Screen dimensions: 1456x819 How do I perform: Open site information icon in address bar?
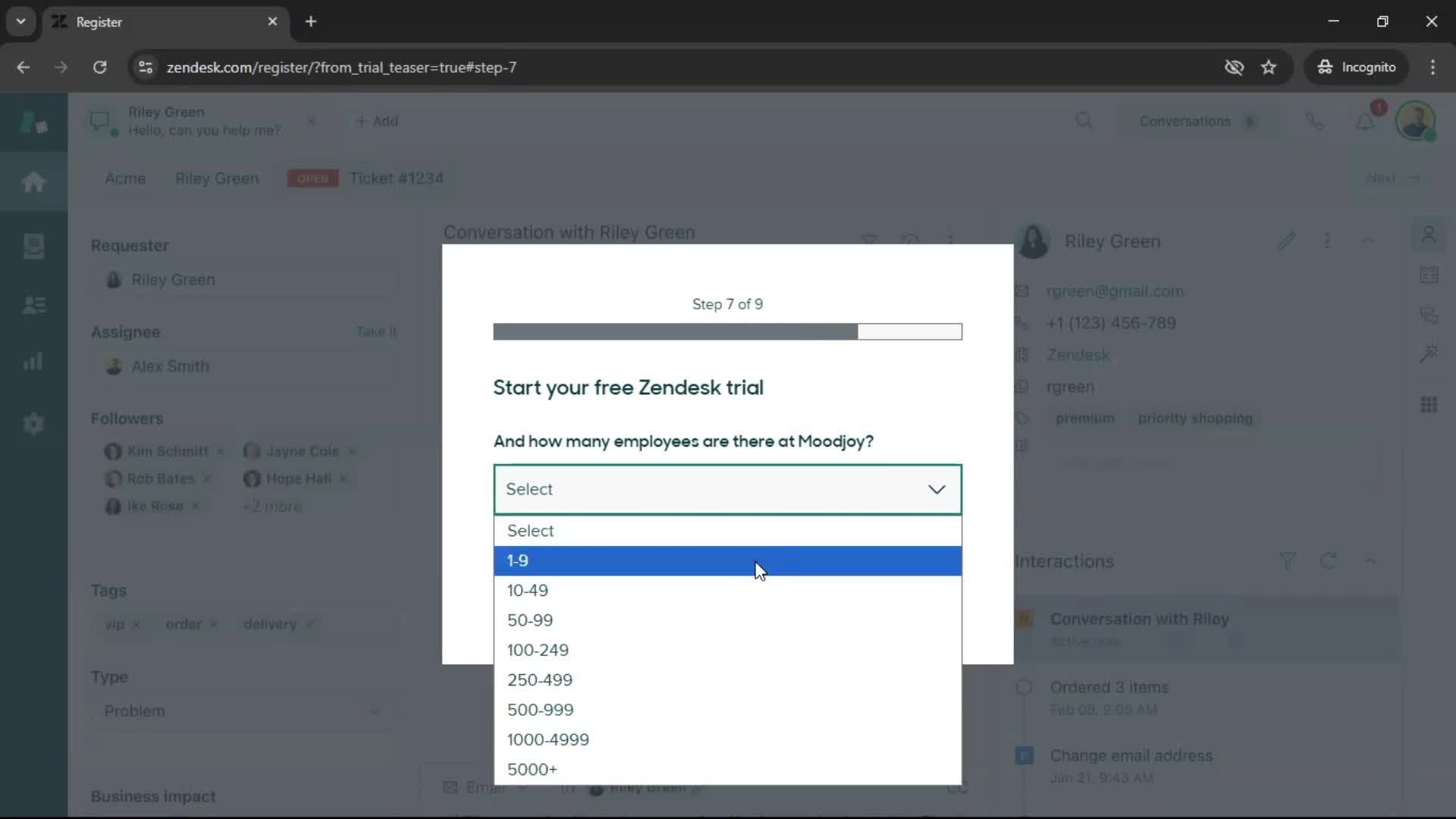point(145,67)
